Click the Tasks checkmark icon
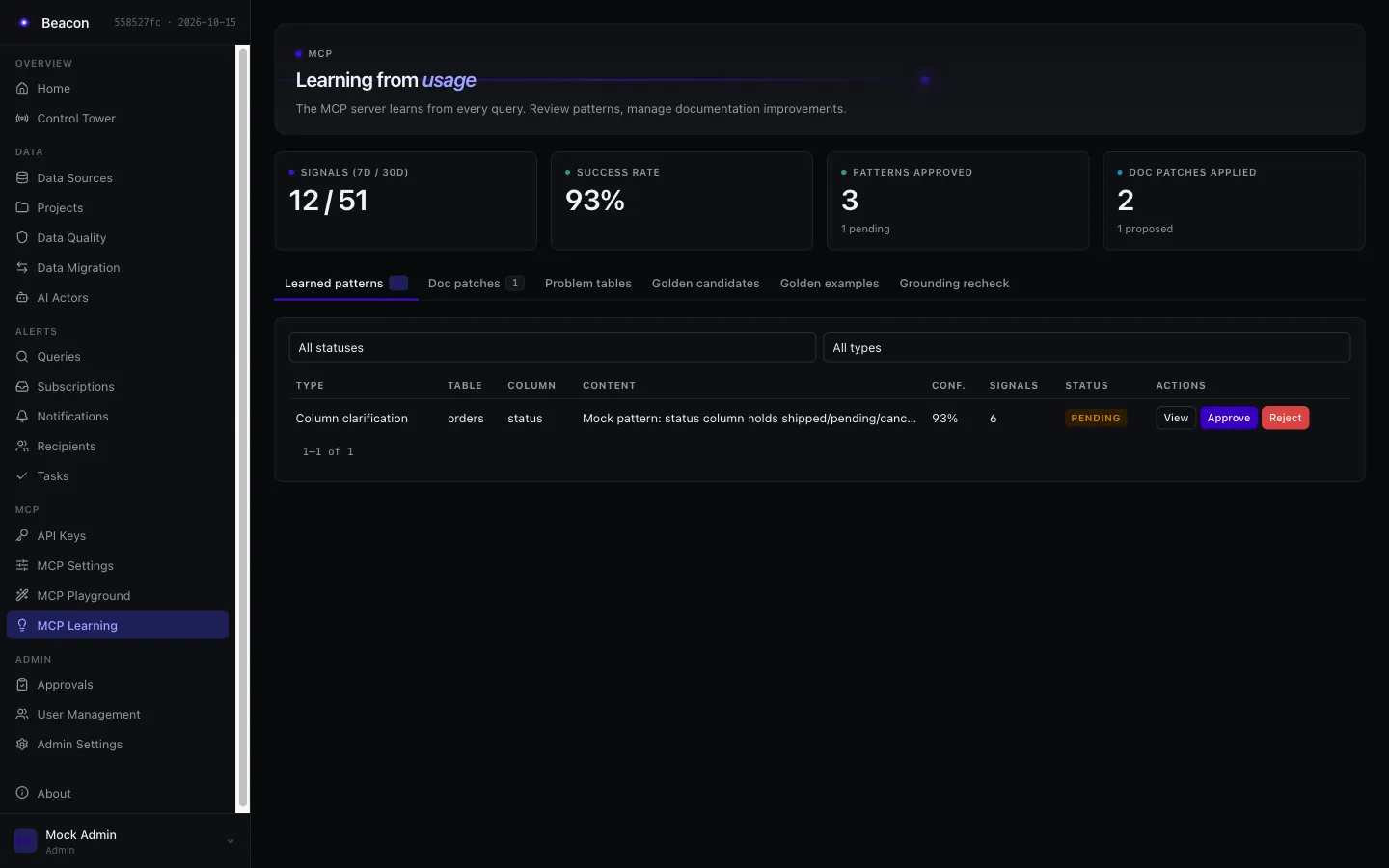 coord(22,475)
